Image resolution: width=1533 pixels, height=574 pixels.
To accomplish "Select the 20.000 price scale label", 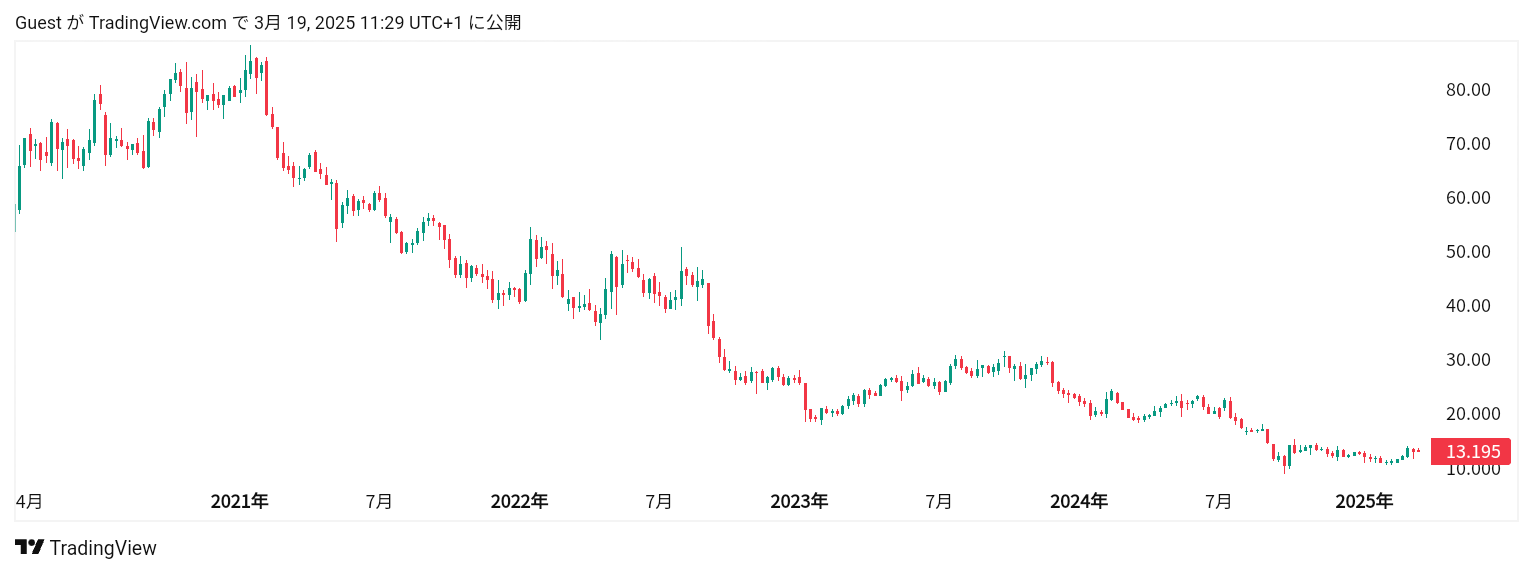I will [1473, 414].
